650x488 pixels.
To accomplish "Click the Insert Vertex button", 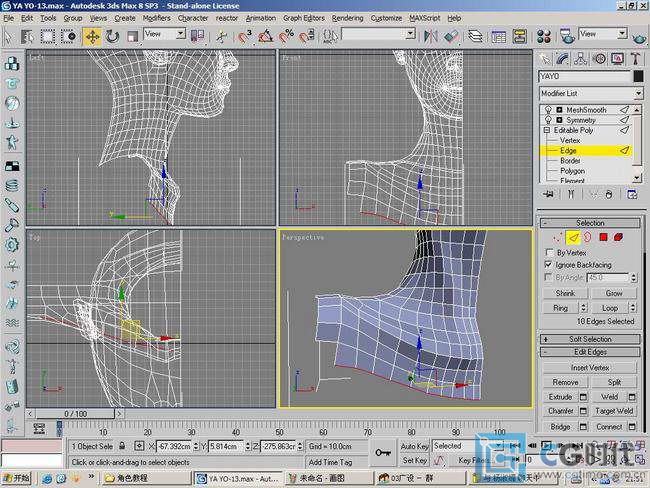I will [589, 368].
